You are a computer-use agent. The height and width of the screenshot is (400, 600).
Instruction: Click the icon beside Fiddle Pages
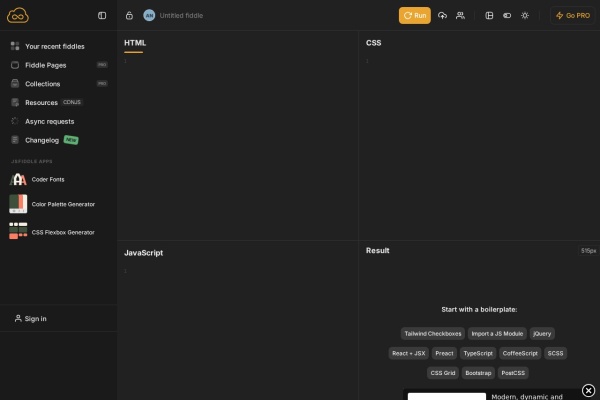pos(15,65)
